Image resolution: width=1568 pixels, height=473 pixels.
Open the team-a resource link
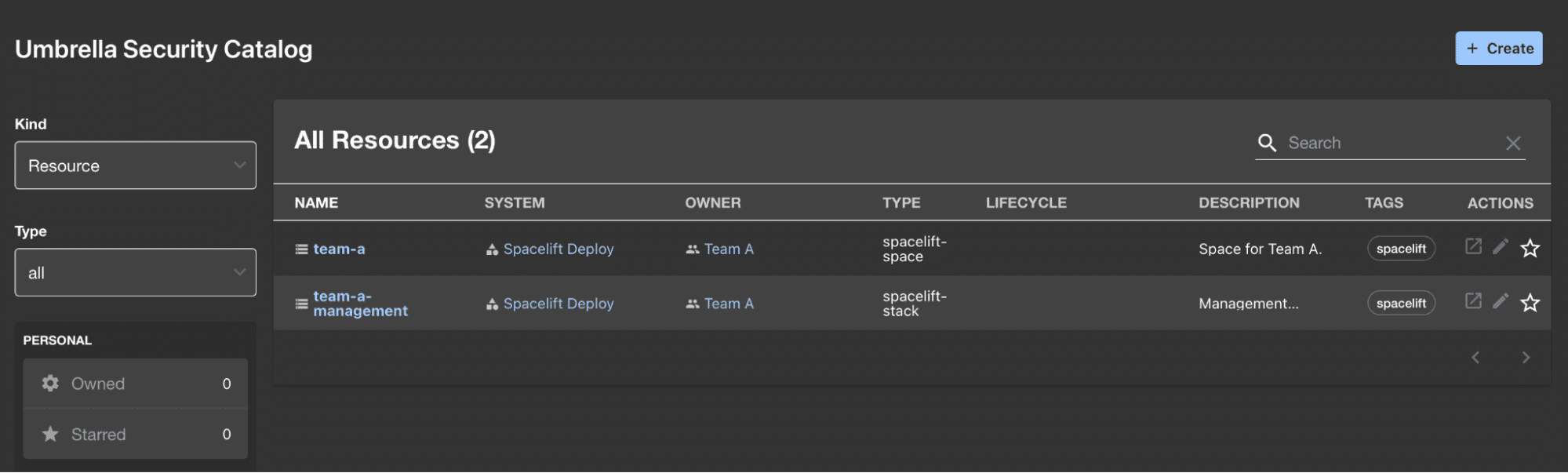point(339,249)
